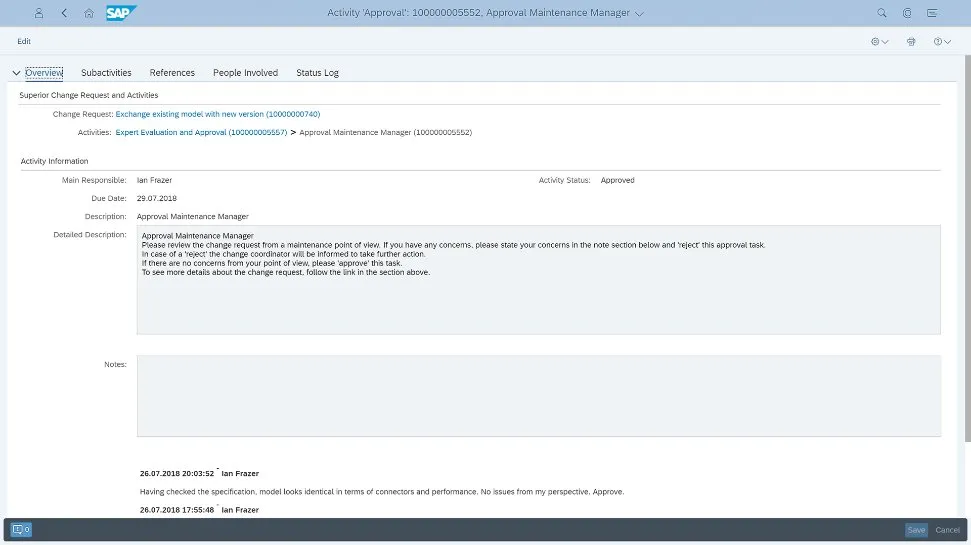This screenshot has width=971, height=545.
Task: Select the Status Log tab
Action: [x=317, y=73]
